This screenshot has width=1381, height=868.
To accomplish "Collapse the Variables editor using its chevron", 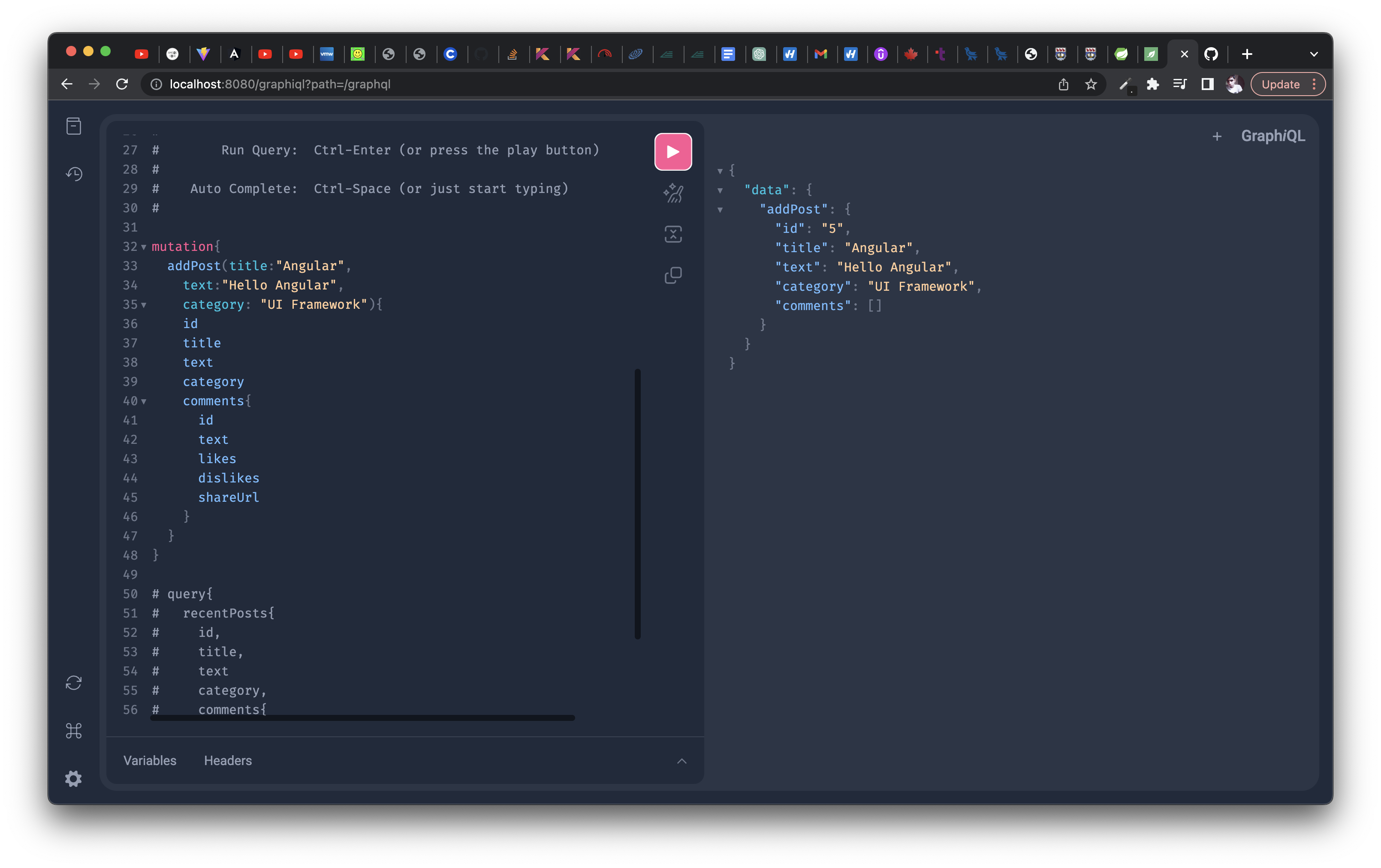I will [x=681, y=761].
